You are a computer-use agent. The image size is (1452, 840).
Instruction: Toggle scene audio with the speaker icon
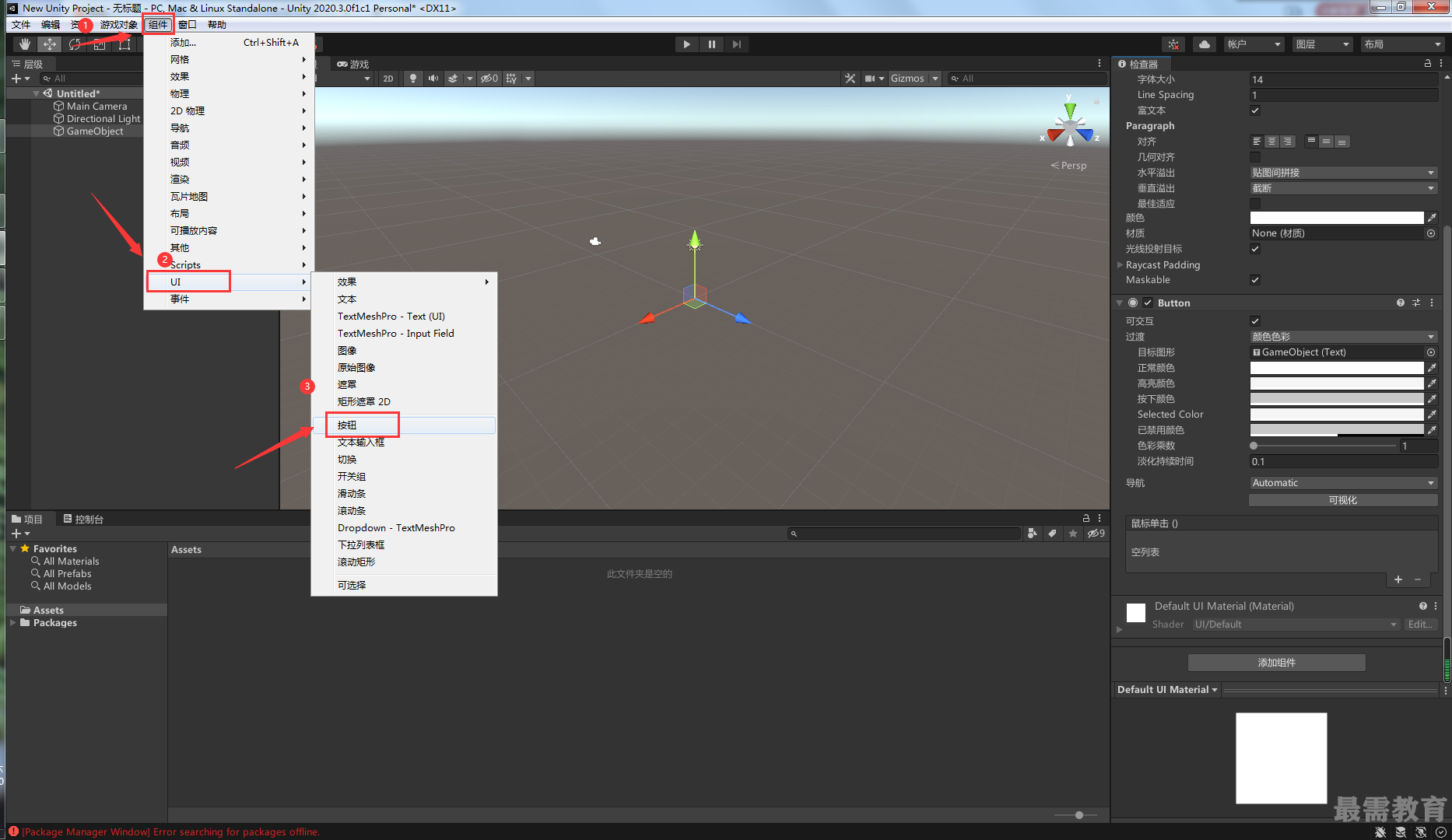point(433,79)
